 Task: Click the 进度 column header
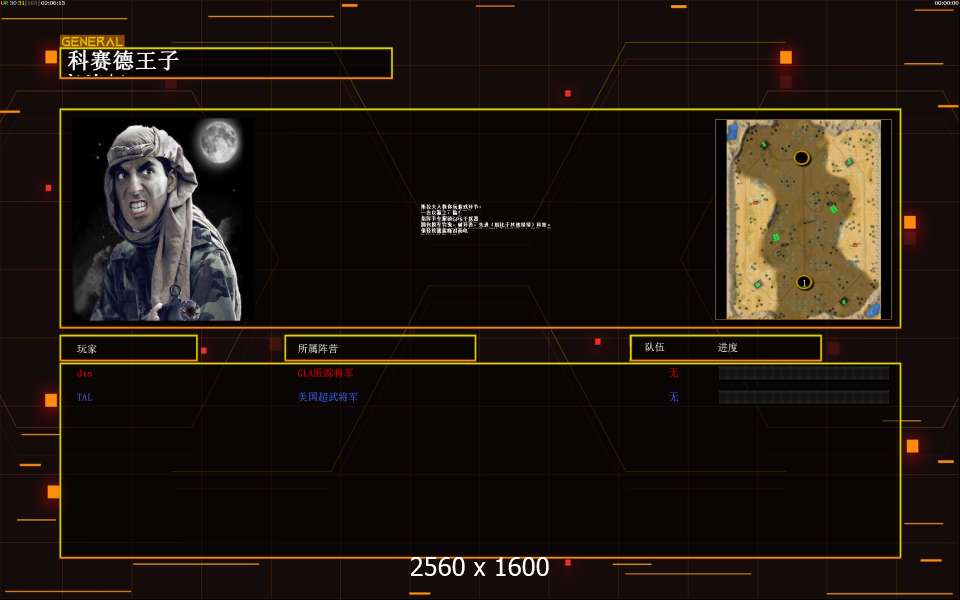[727, 348]
